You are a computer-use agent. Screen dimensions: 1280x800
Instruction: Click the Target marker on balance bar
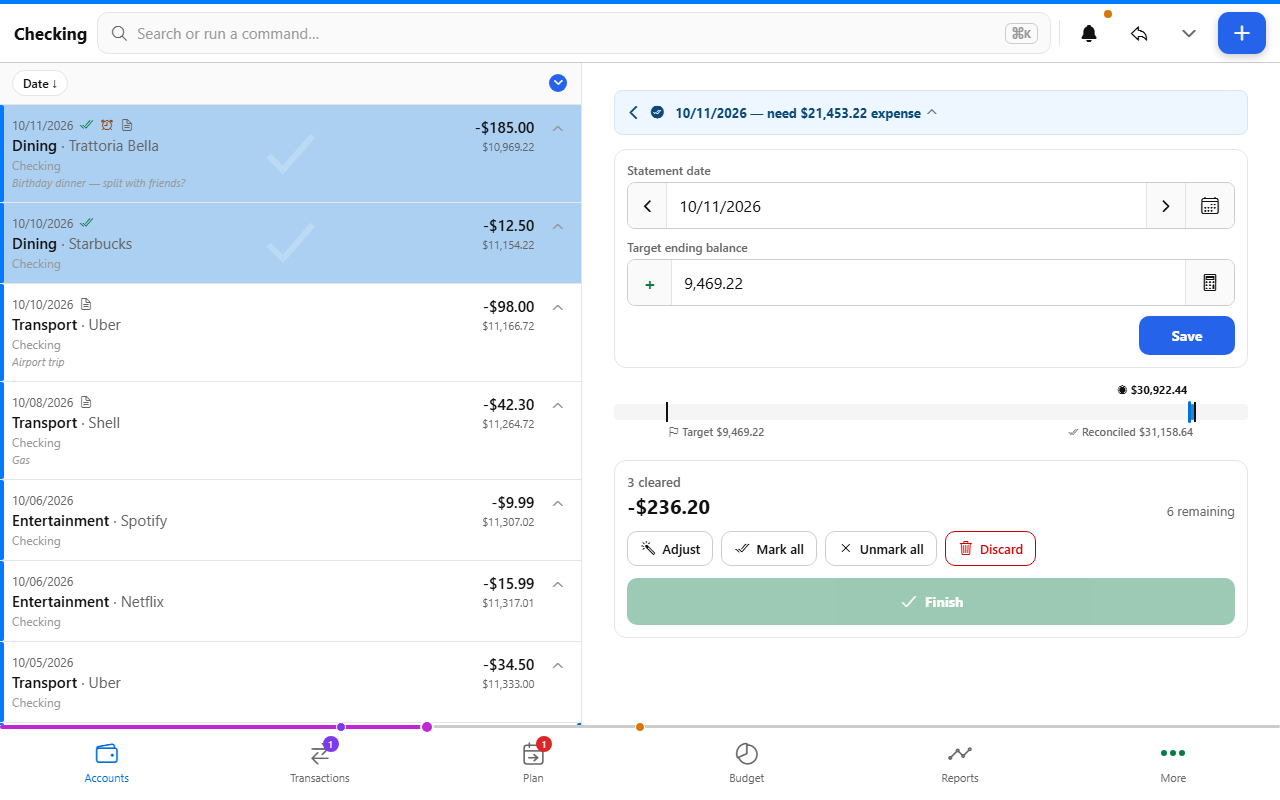(667, 412)
